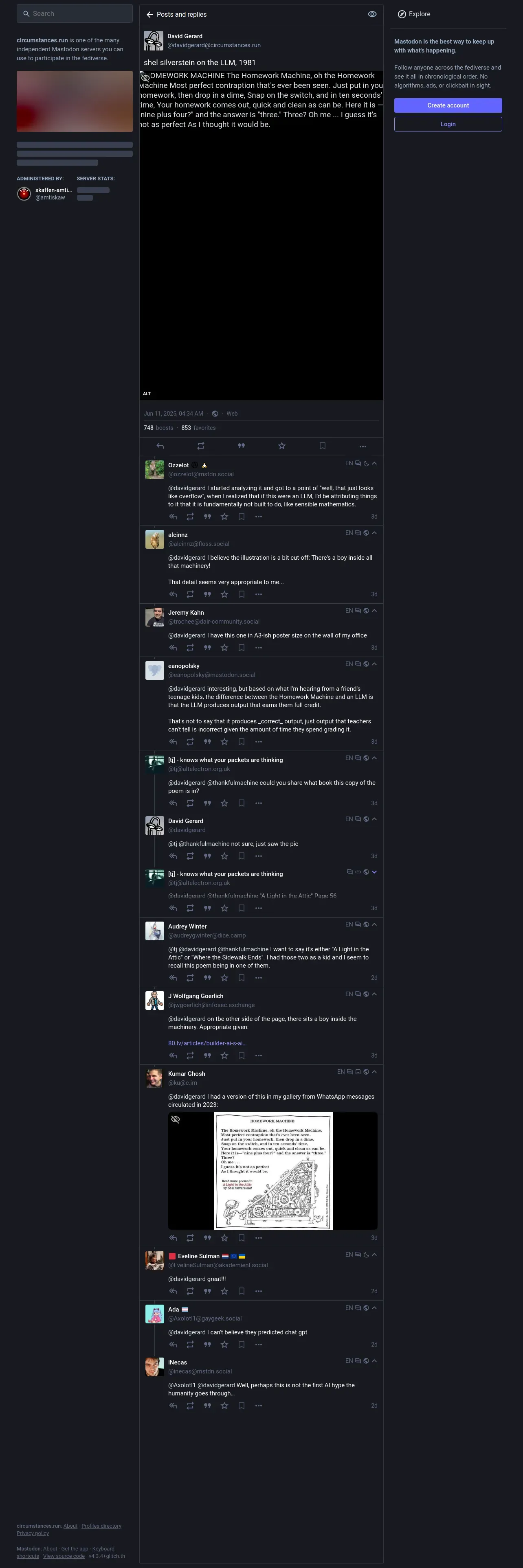Favorite Ozzelot's reply with the star icon

point(225,517)
